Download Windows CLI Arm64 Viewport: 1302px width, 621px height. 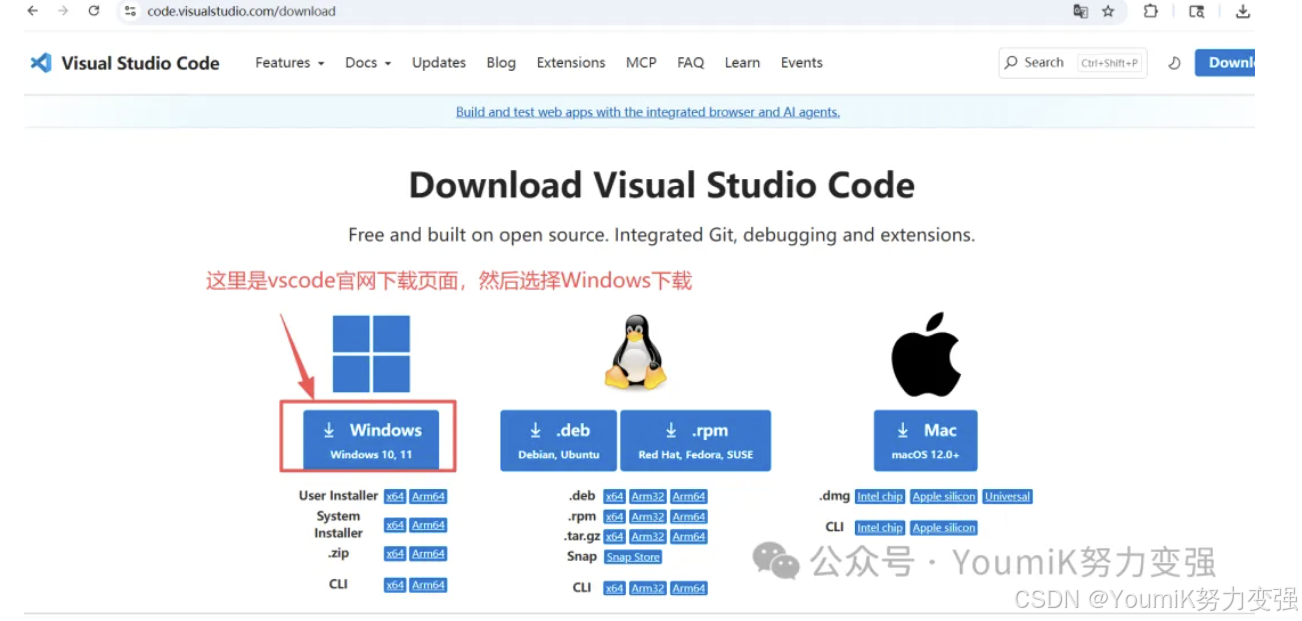[428, 585]
